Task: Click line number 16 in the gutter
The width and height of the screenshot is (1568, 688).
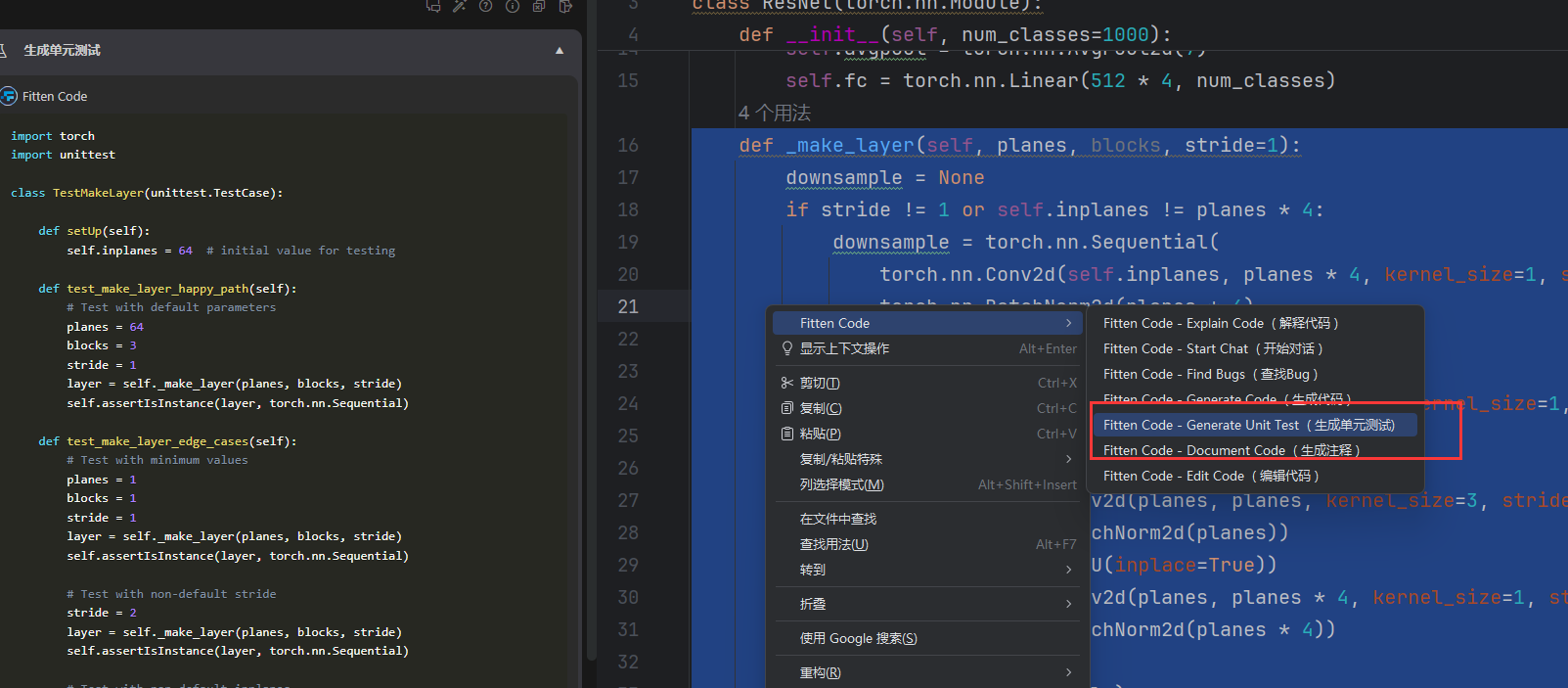Action: click(x=628, y=145)
